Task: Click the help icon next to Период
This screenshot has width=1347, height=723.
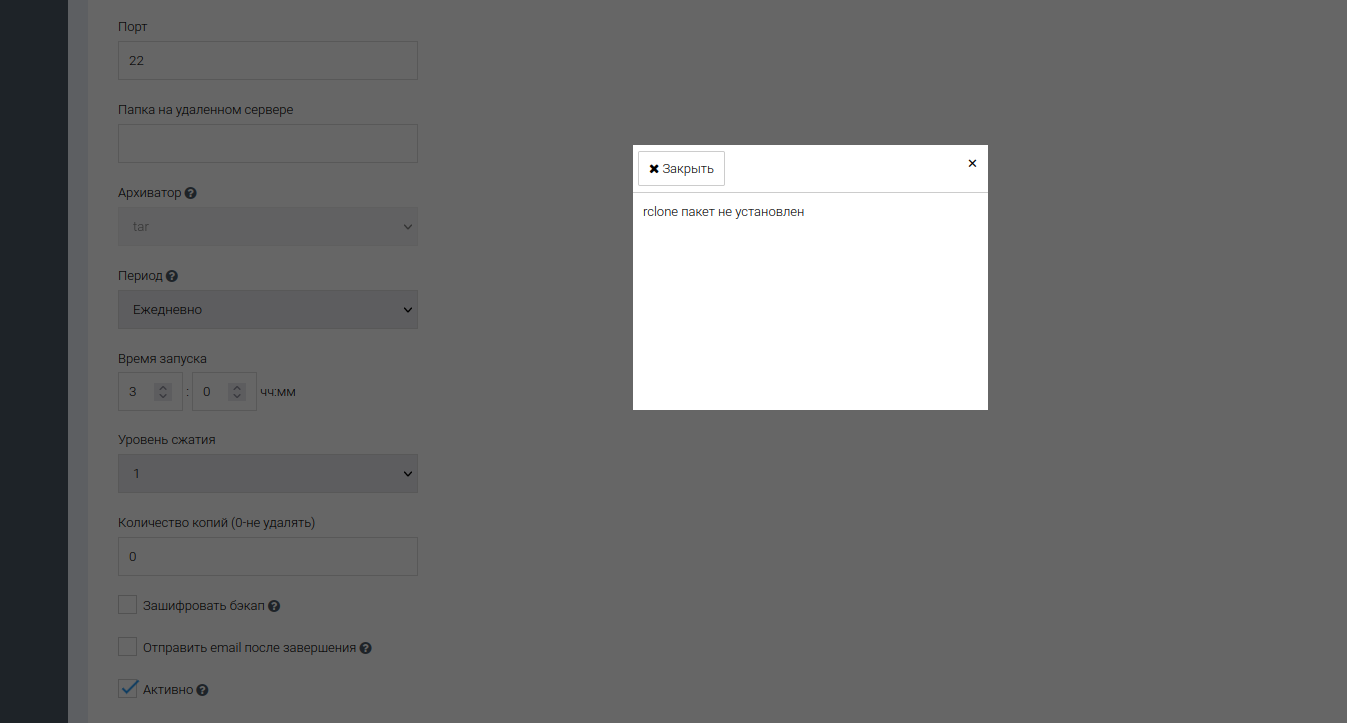Action: click(172, 276)
